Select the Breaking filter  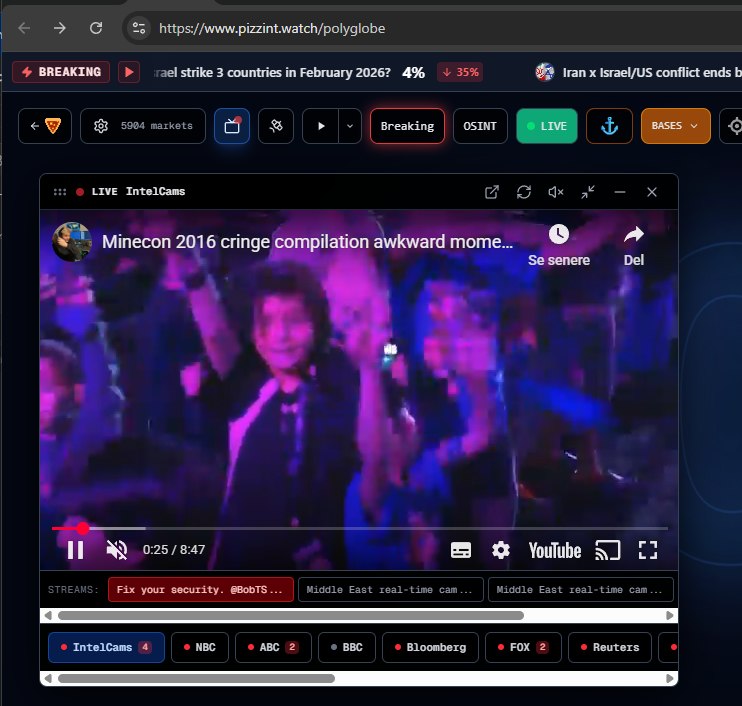click(407, 126)
